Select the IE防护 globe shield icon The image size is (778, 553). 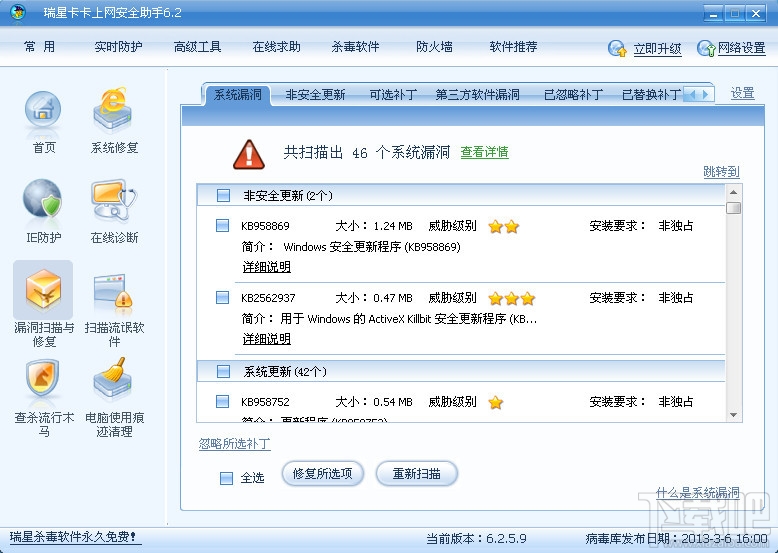point(43,200)
